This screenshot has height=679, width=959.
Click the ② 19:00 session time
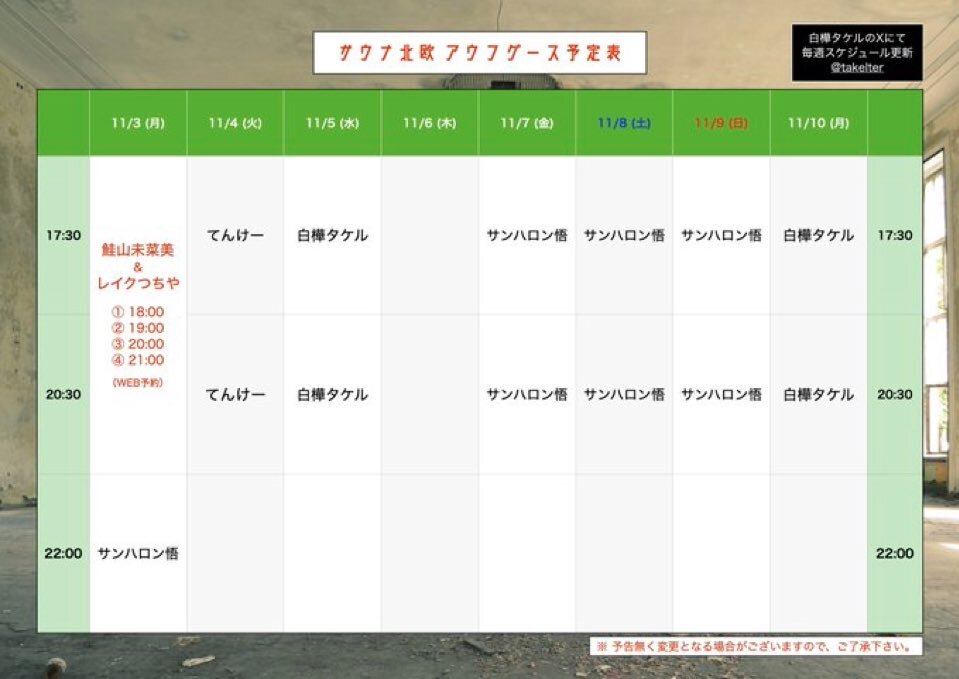coord(138,328)
